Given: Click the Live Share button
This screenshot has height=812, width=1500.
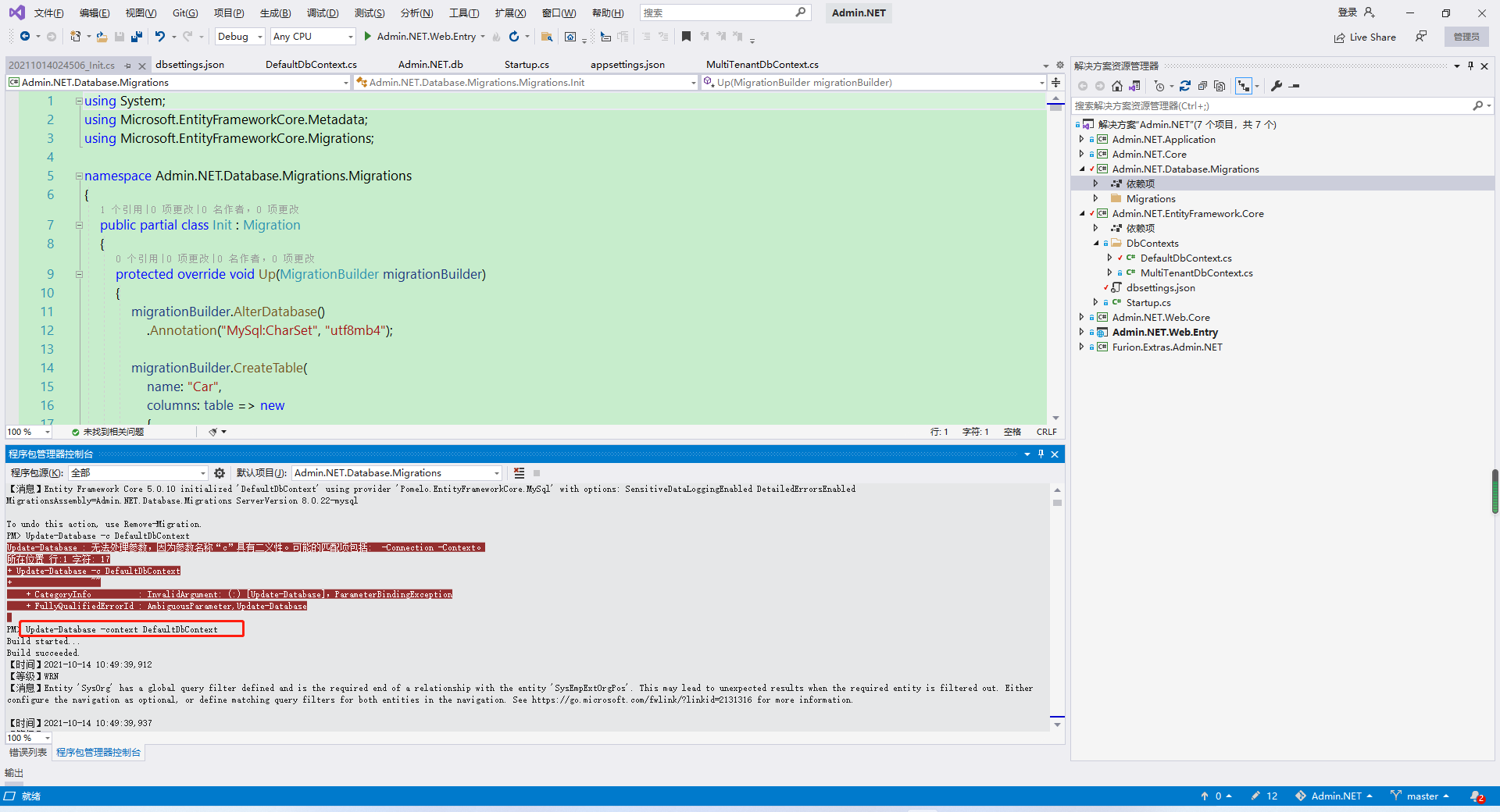Looking at the screenshot, I should pyautogui.click(x=1364, y=37).
